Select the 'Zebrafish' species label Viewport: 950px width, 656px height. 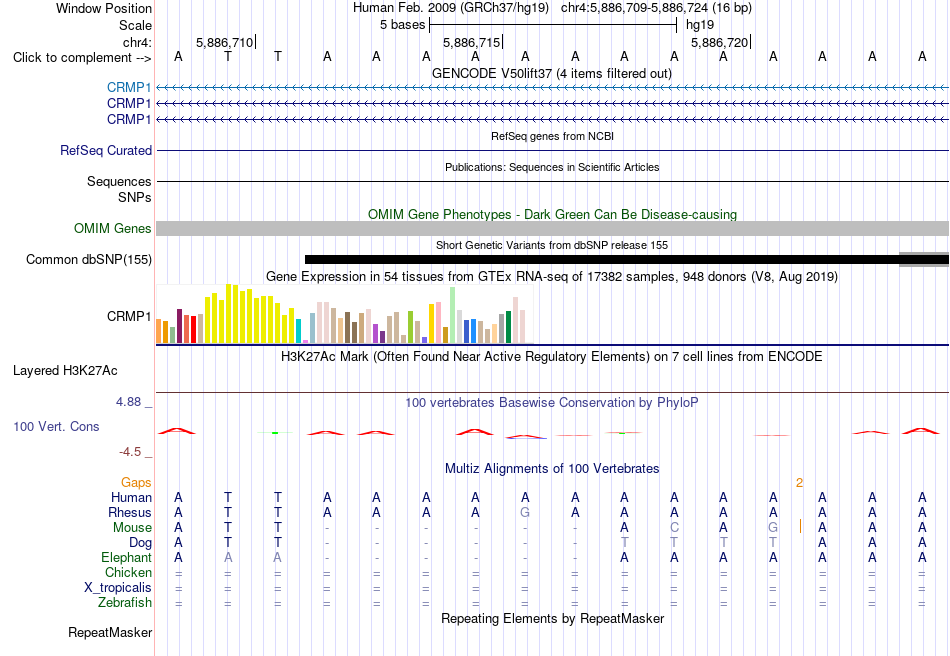125,603
